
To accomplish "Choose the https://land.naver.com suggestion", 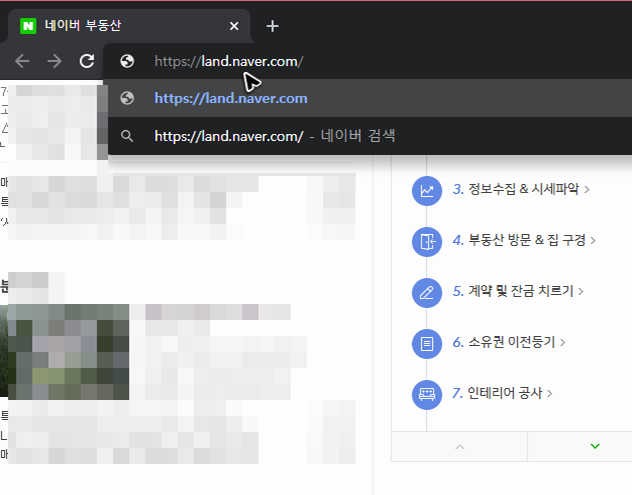I will coord(370,98).
